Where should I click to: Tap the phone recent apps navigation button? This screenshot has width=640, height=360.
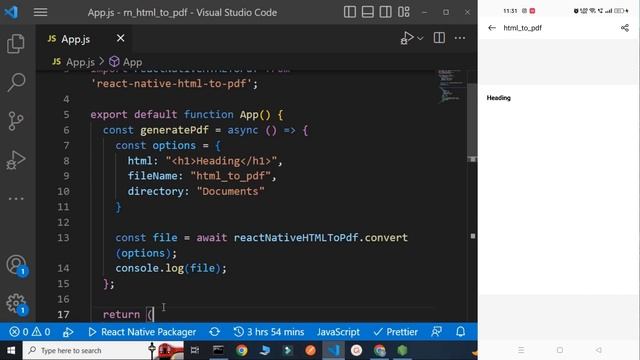pos(521,350)
